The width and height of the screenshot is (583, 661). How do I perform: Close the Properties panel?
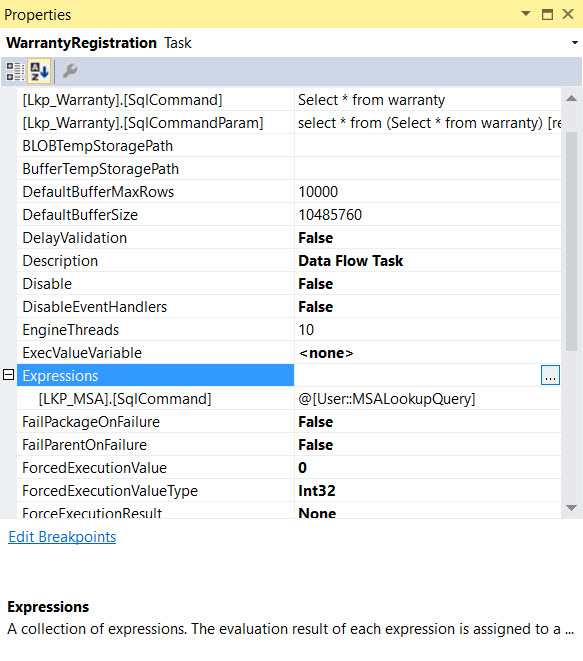568,14
